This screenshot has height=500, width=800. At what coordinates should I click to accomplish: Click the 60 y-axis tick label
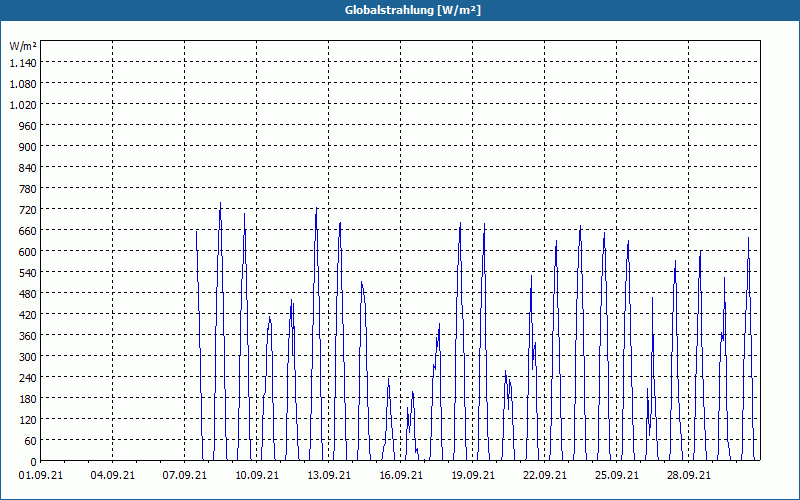click(31, 441)
